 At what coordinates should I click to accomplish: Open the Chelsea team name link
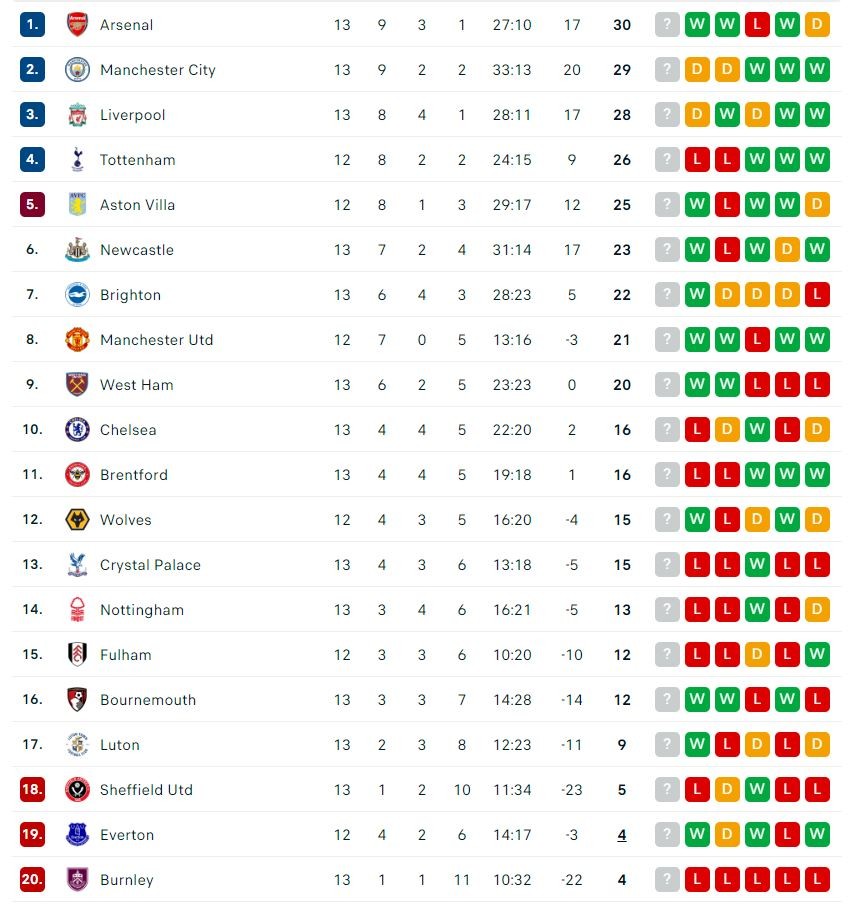coord(128,430)
